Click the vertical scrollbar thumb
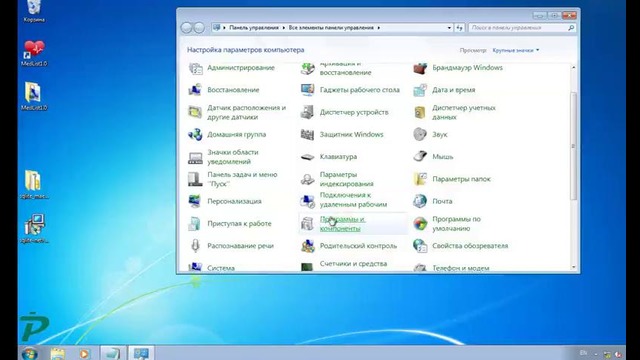 pos(573,146)
